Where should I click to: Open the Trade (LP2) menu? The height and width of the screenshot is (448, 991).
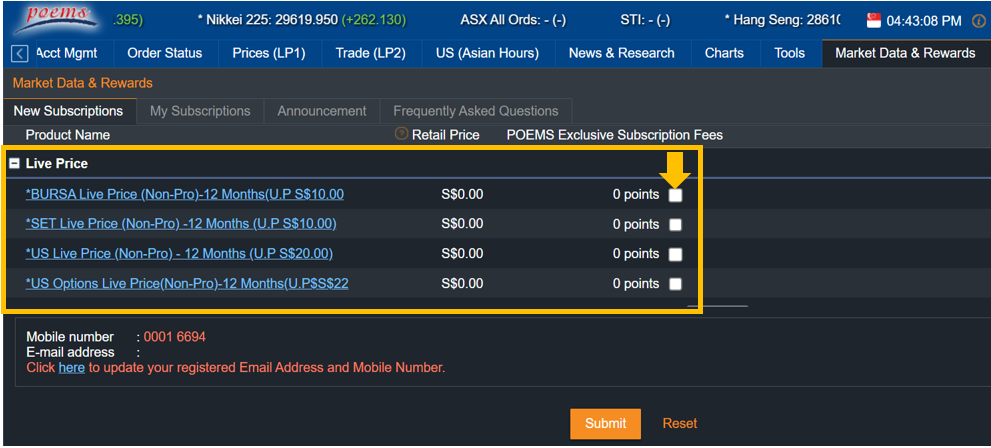[x=371, y=54]
